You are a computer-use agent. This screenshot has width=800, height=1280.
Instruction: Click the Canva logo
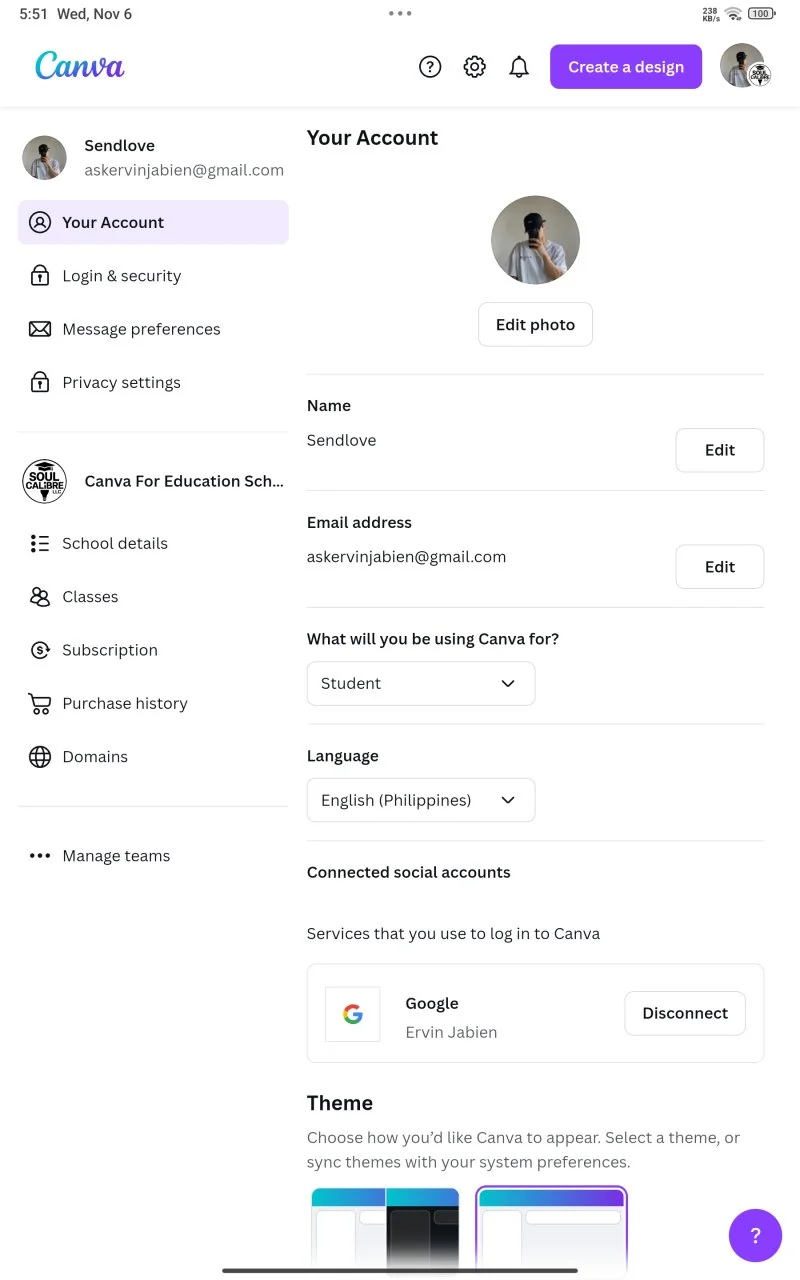80,66
